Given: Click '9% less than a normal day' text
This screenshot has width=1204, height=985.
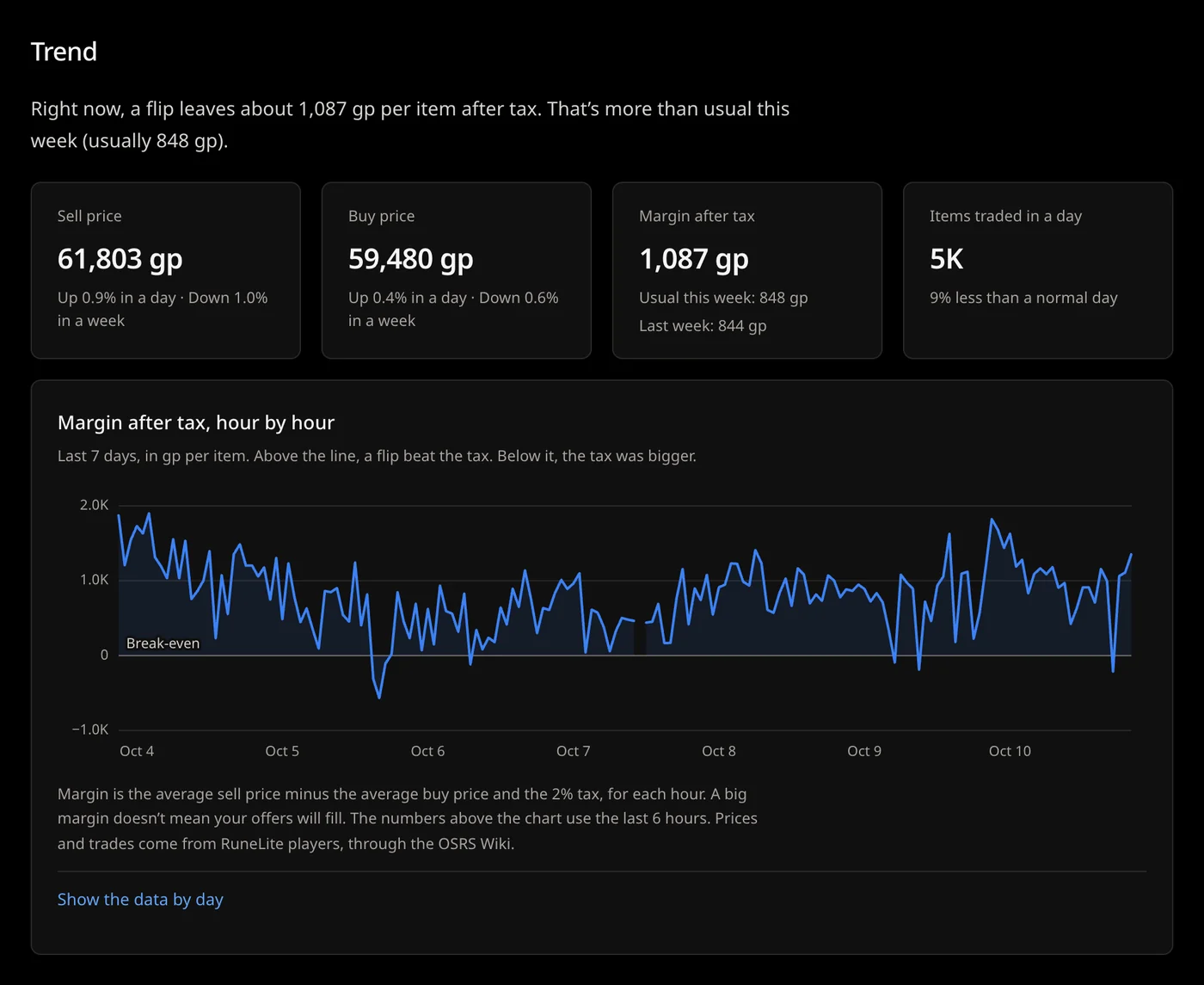Looking at the screenshot, I should click(x=1023, y=298).
